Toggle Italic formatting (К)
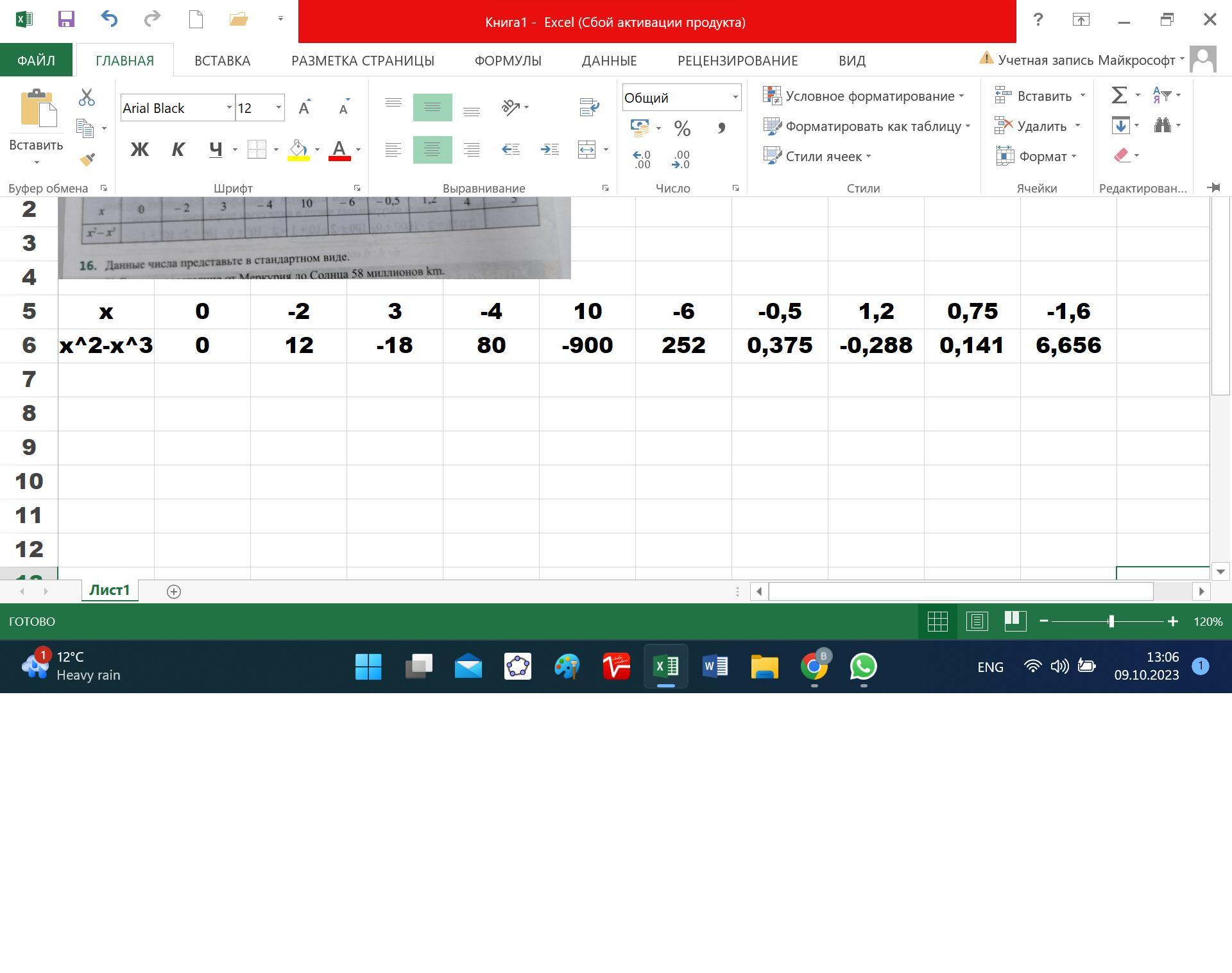 coord(178,150)
